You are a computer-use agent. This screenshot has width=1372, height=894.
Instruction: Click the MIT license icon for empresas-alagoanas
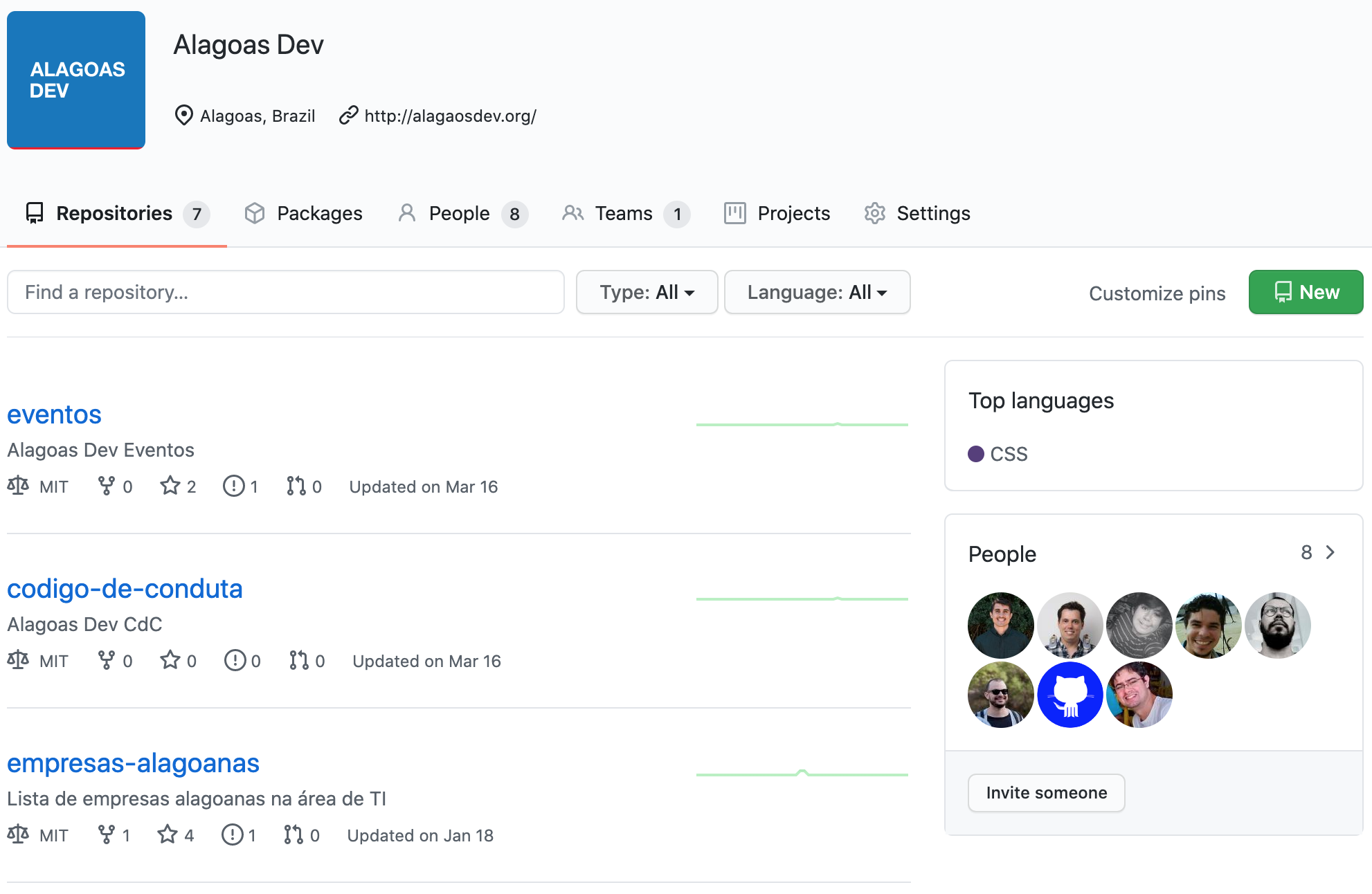click(18, 834)
